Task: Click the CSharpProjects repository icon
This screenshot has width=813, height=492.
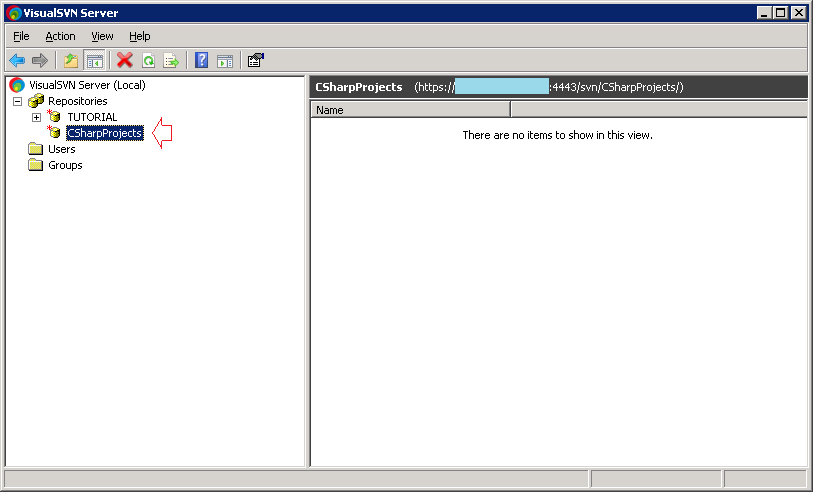Action: (x=54, y=133)
